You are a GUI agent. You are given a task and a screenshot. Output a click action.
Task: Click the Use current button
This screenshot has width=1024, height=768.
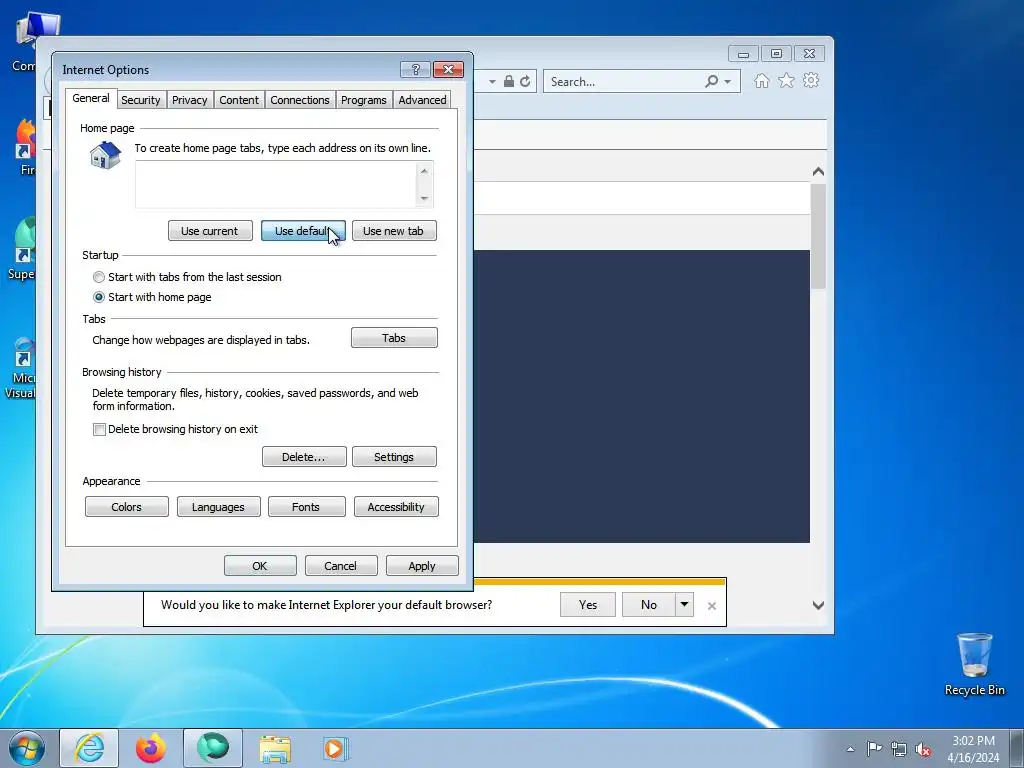[210, 231]
